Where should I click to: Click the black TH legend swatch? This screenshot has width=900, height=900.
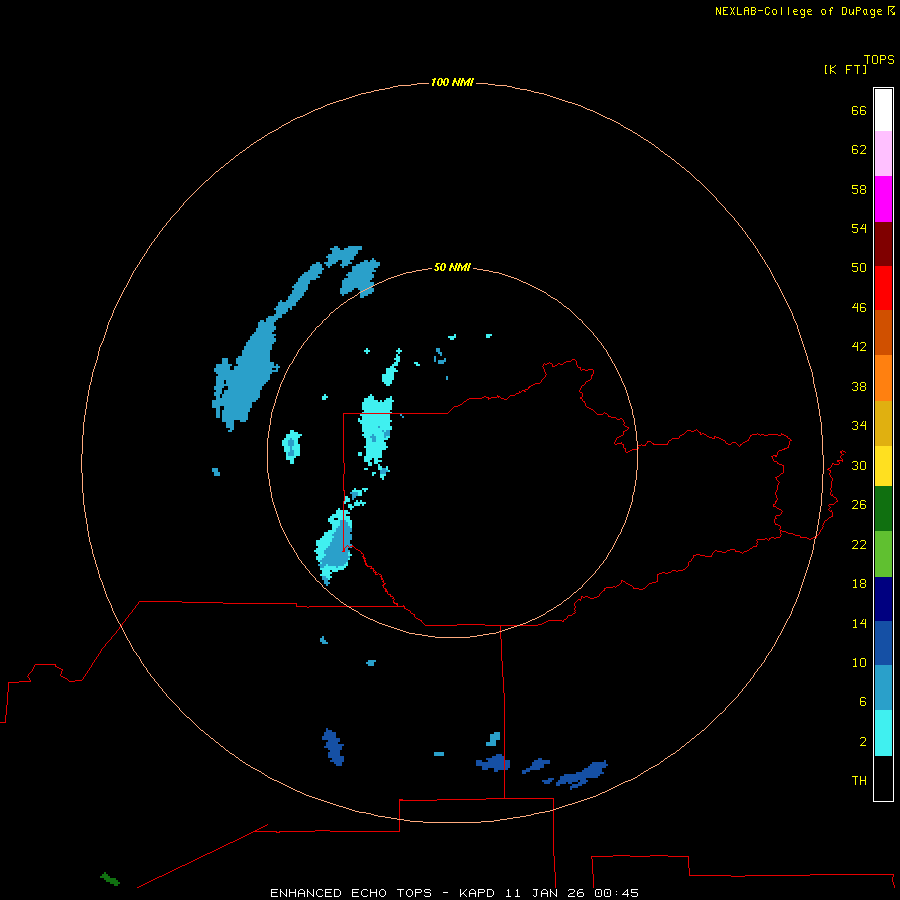tap(883, 778)
